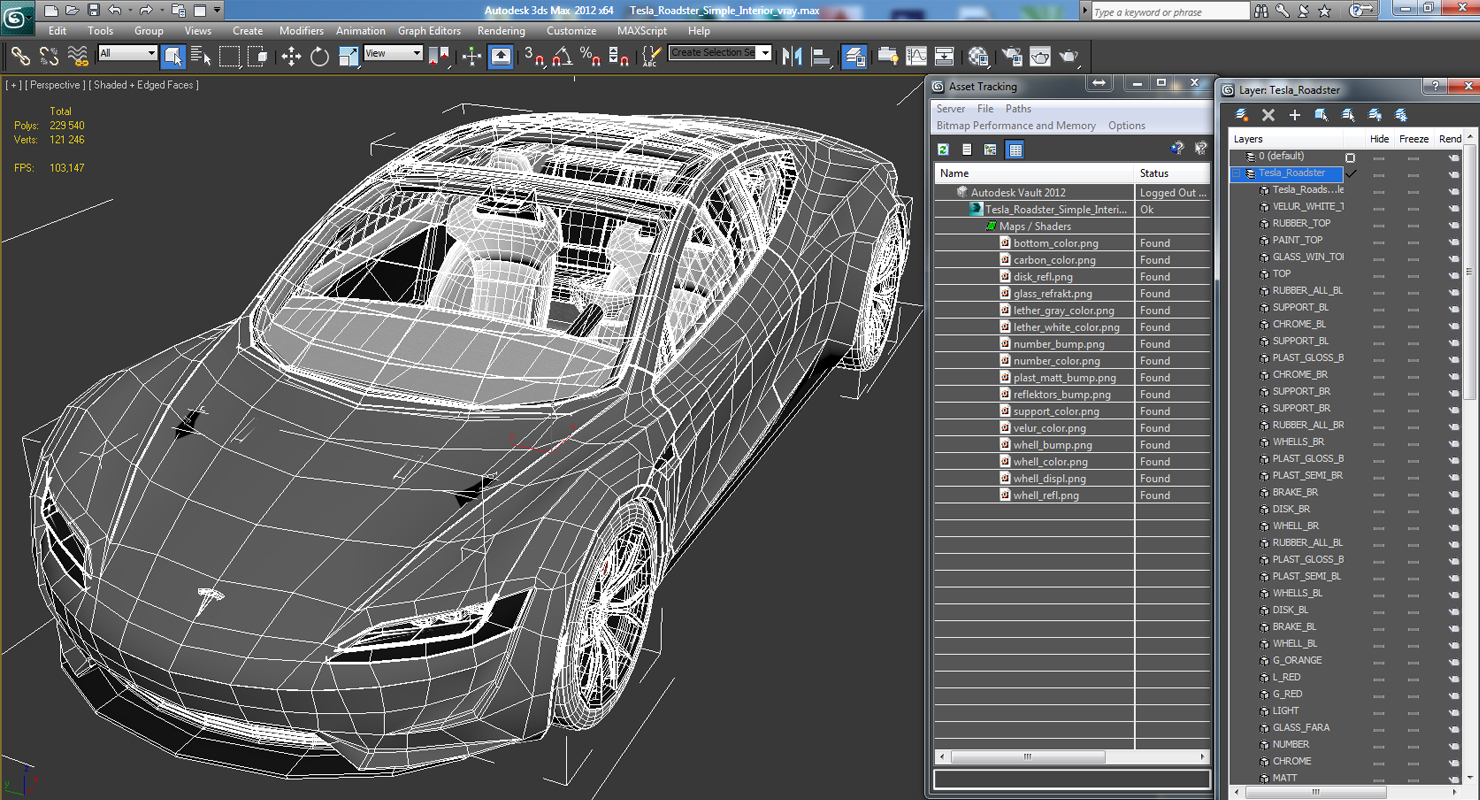Image resolution: width=1480 pixels, height=800 pixels.
Task: Open the reference coordinate 'View' dropdown
Action: [x=393, y=53]
